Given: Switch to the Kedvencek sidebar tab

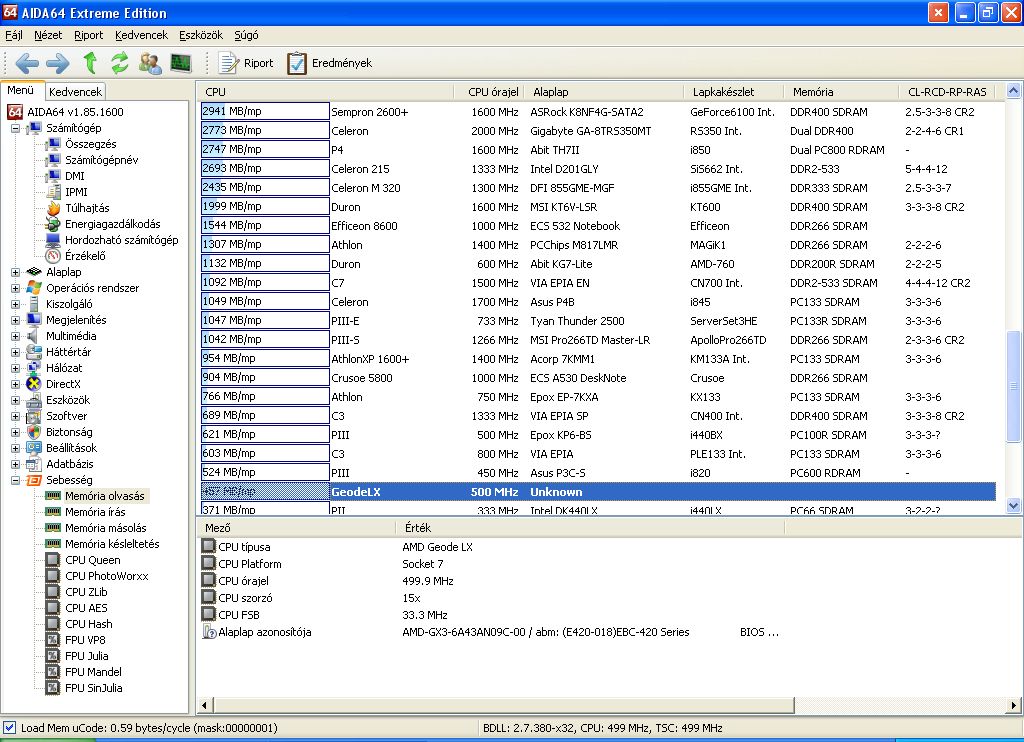Looking at the screenshot, I should 75,92.
